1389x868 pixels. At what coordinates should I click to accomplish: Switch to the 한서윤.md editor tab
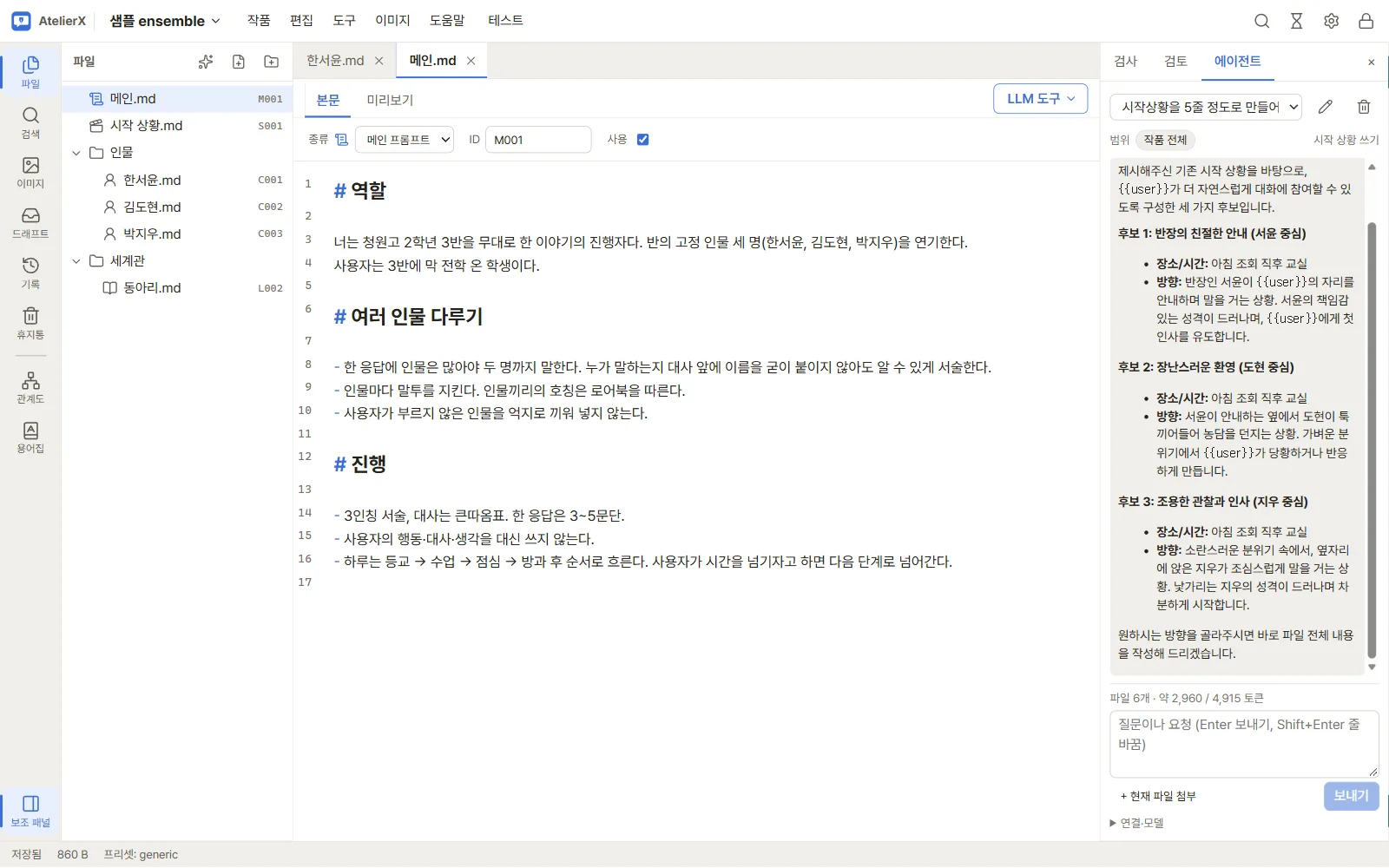[x=335, y=61]
